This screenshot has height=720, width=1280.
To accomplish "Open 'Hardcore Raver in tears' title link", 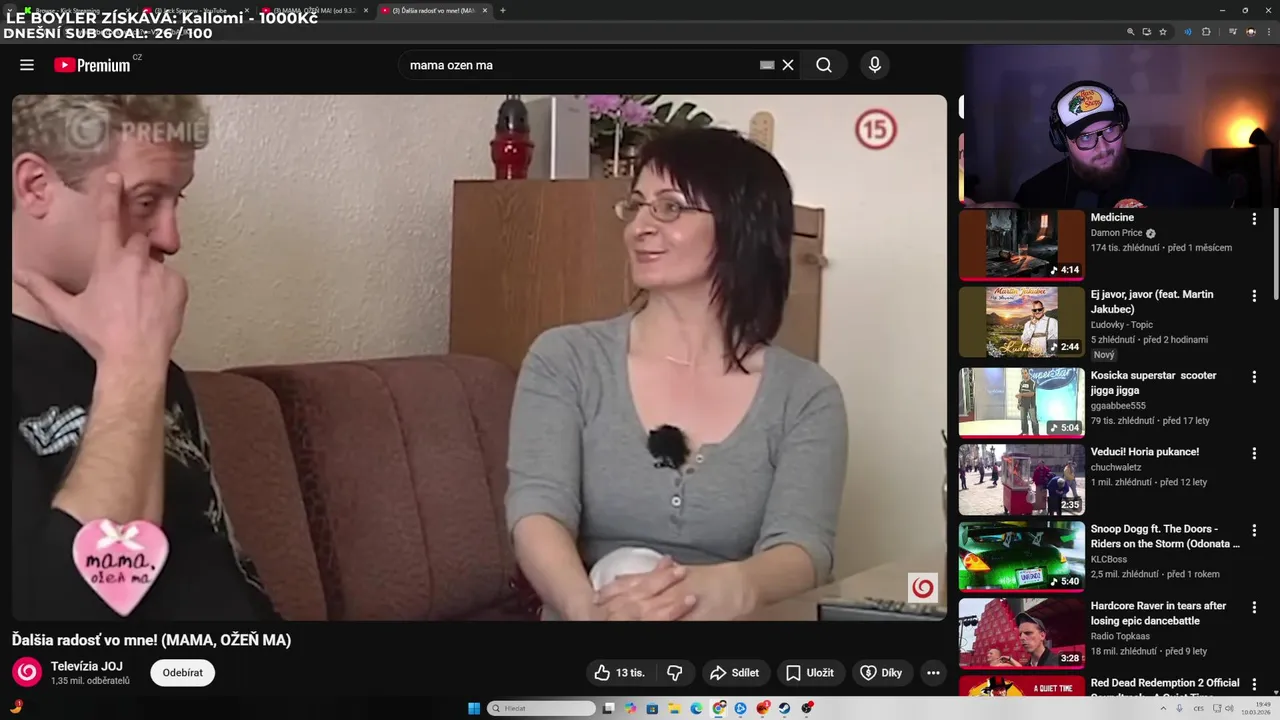I will coord(1158,613).
